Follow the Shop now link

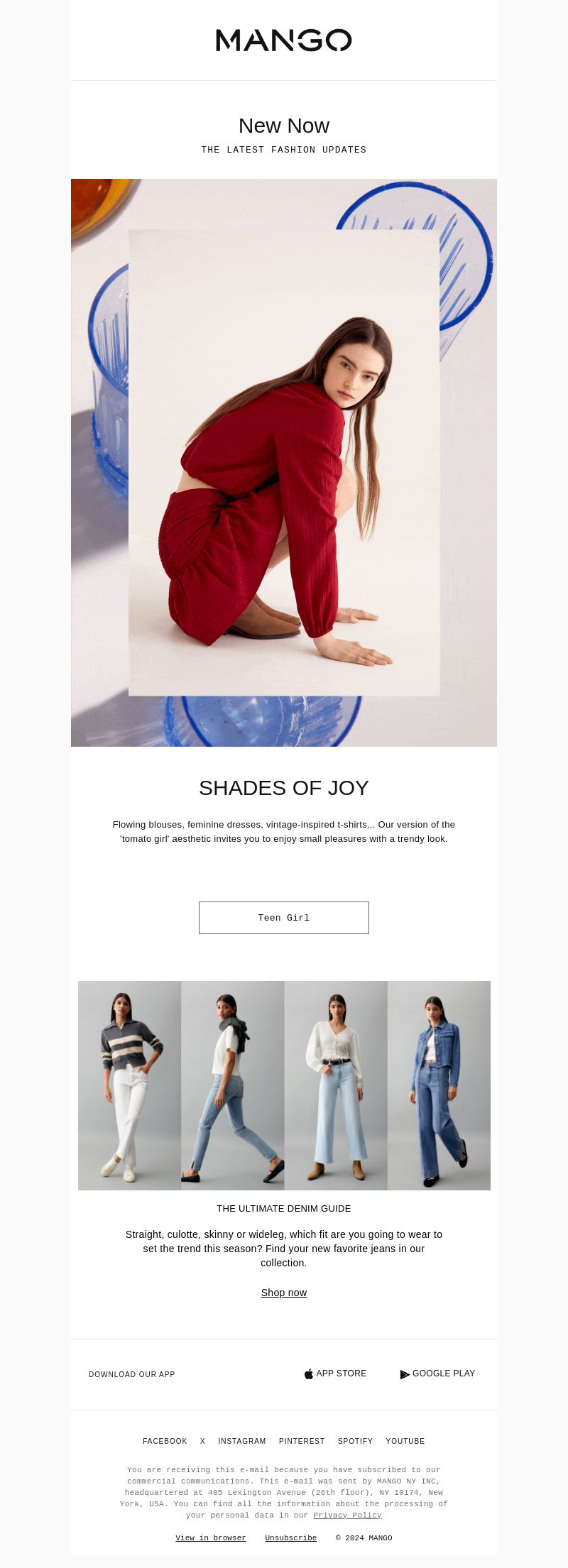tap(284, 1293)
